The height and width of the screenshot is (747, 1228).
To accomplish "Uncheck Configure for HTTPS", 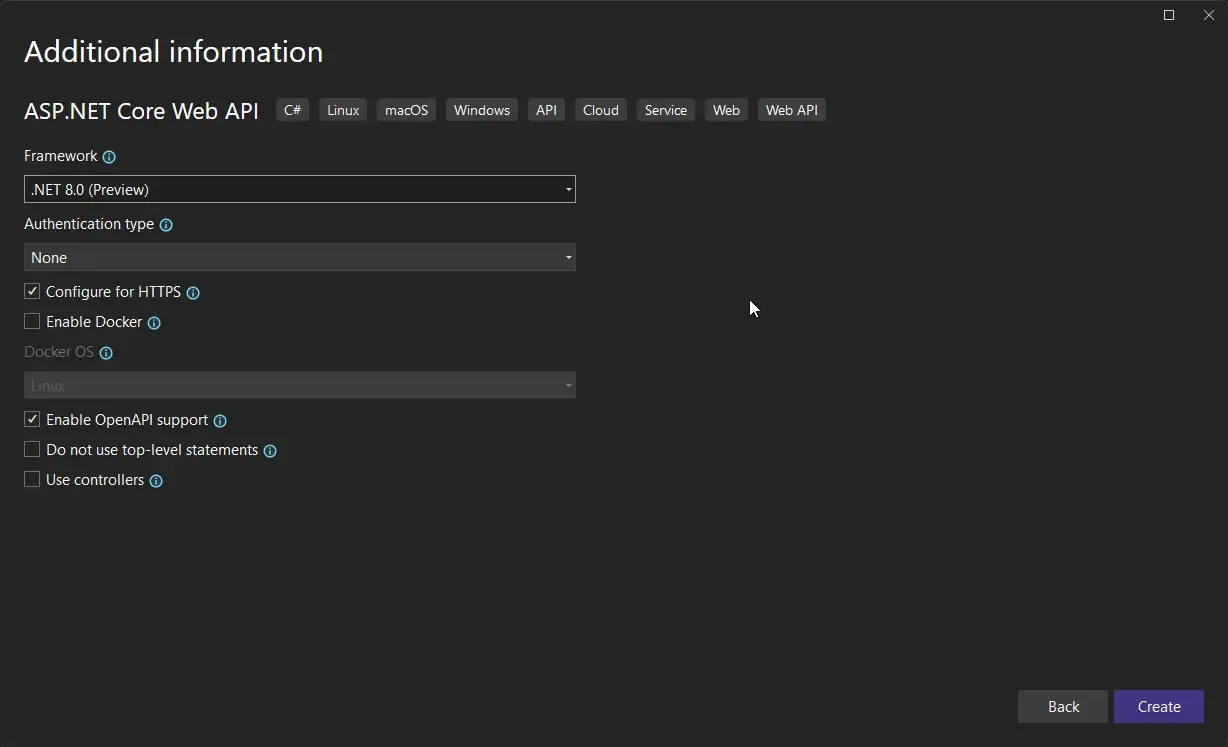I will [x=31, y=291].
